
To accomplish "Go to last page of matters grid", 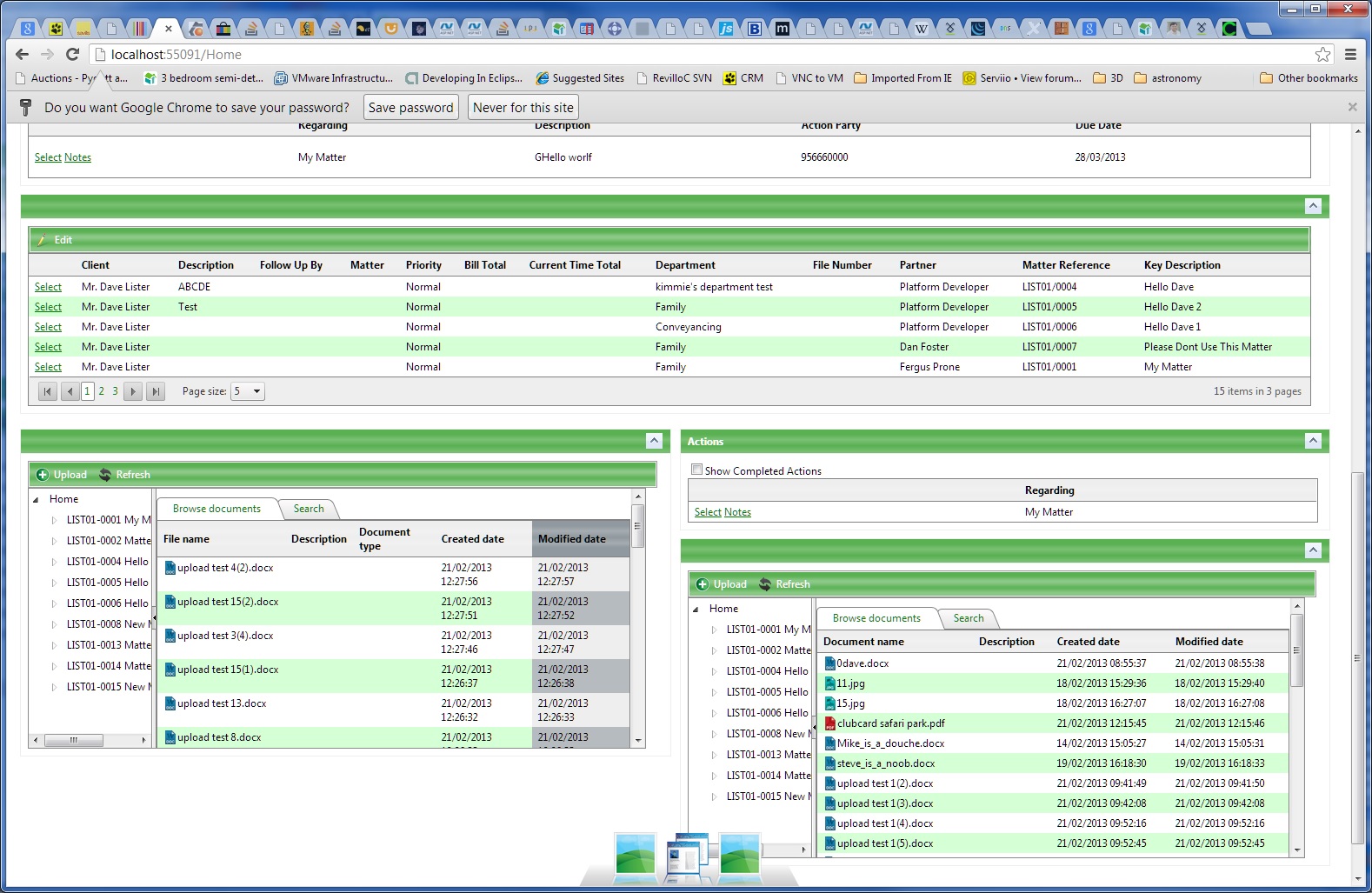I will pos(155,391).
